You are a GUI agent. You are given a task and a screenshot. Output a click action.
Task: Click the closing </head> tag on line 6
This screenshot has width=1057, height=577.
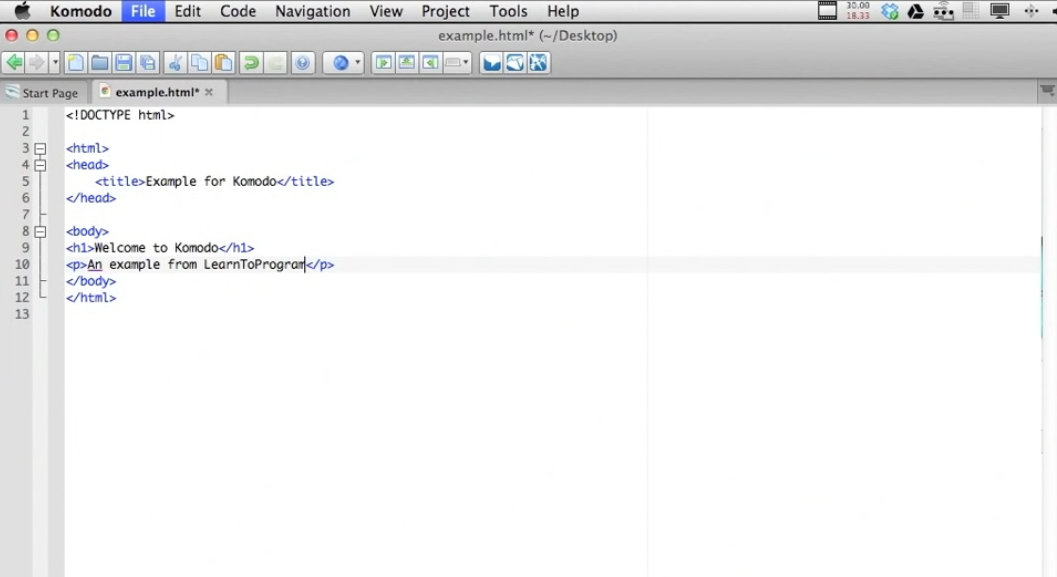91,198
